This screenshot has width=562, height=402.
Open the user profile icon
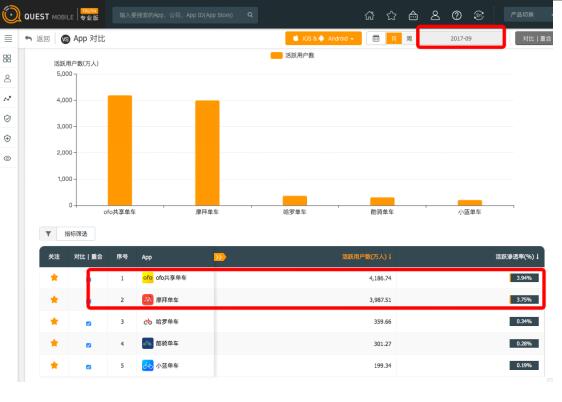click(435, 15)
